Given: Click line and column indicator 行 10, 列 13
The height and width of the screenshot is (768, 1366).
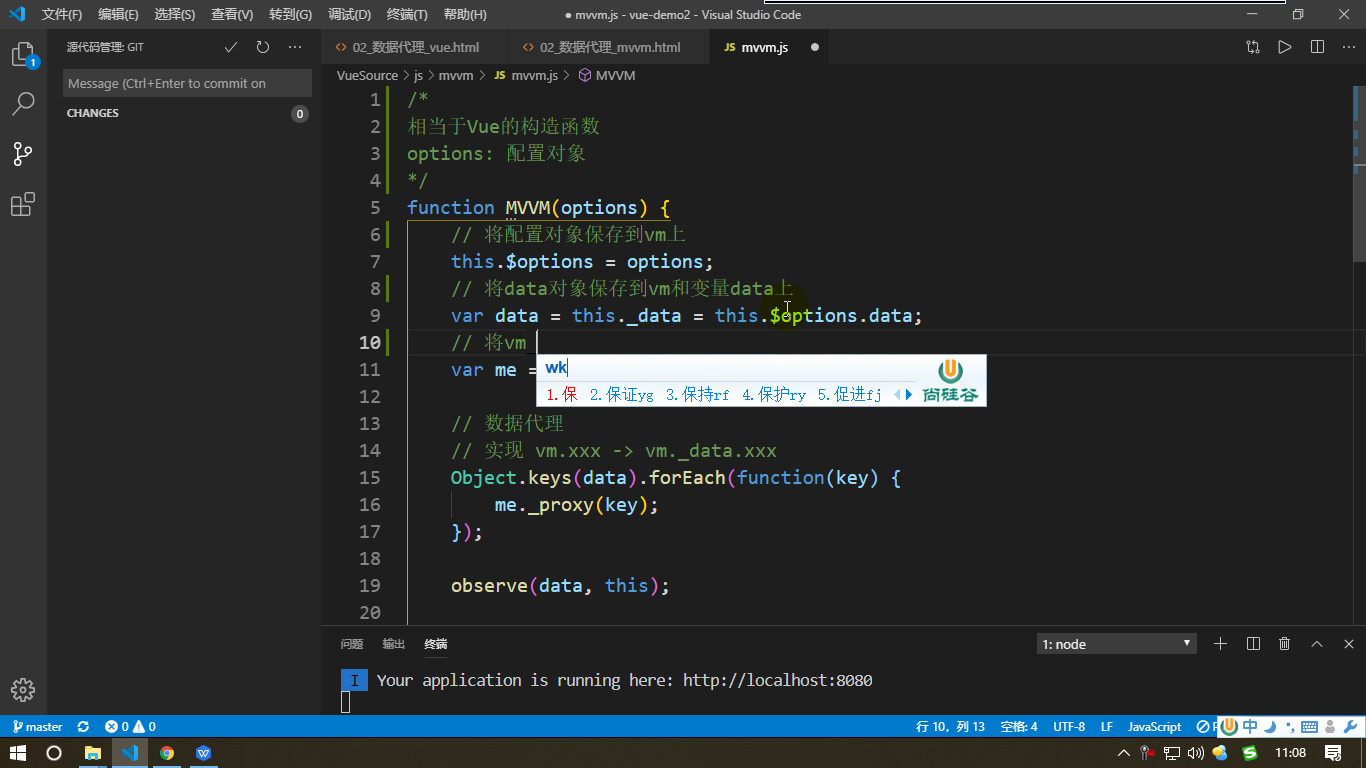Looking at the screenshot, I should pos(950,727).
